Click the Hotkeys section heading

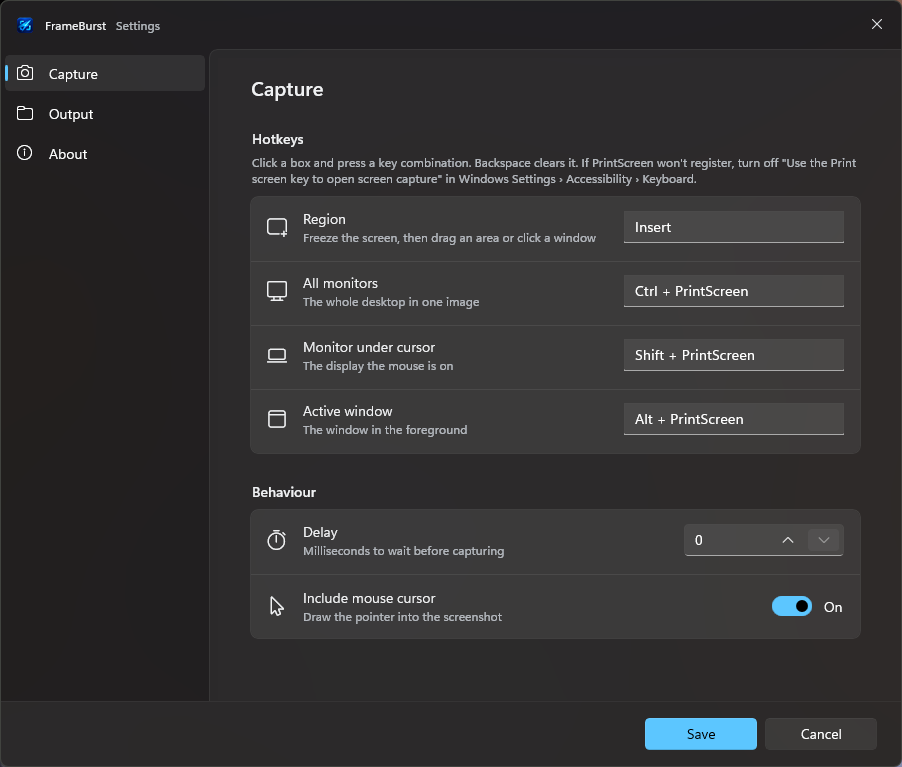(277, 139)
